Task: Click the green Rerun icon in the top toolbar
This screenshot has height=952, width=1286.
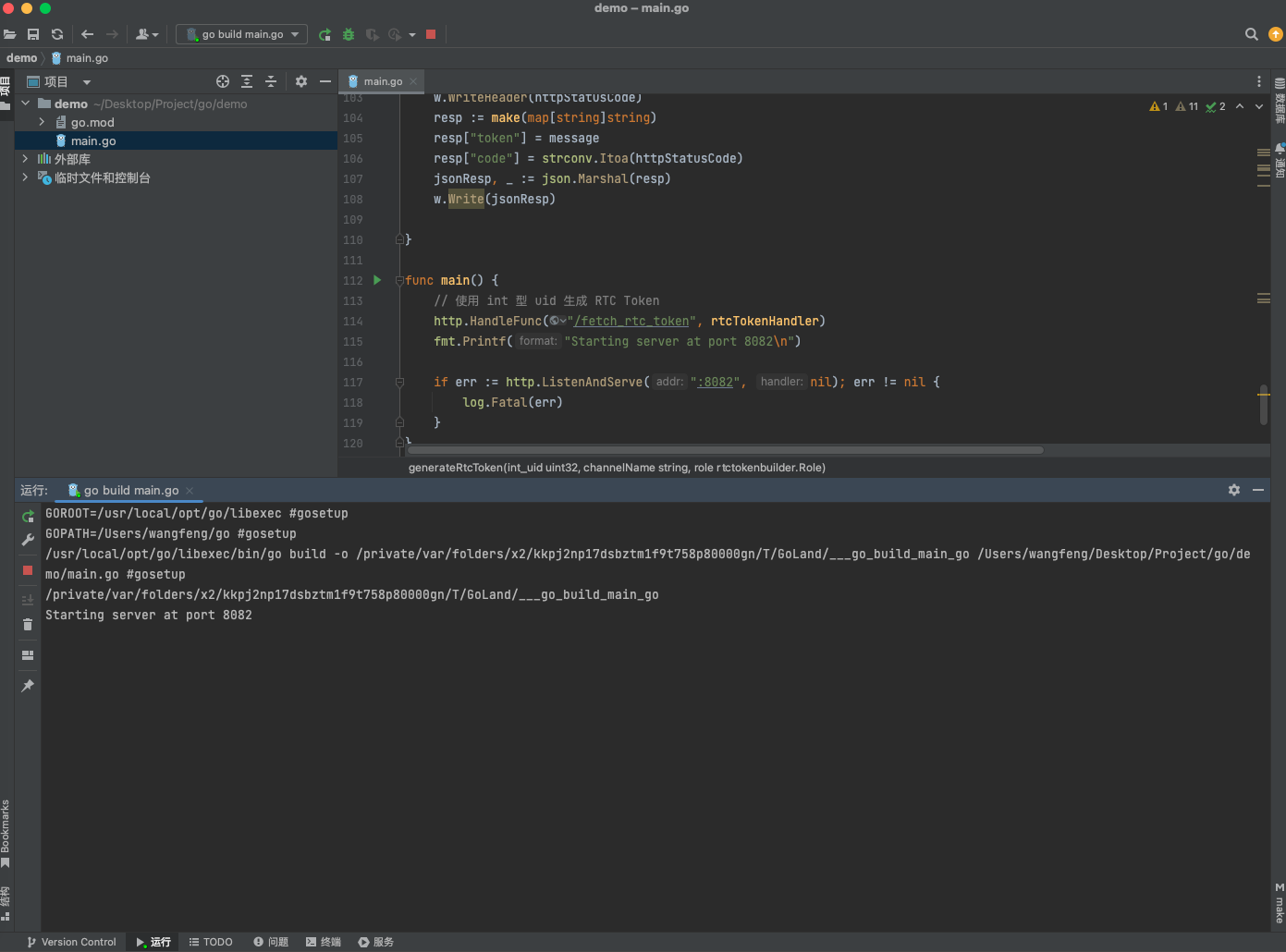Action: click(x=325, y=34)
